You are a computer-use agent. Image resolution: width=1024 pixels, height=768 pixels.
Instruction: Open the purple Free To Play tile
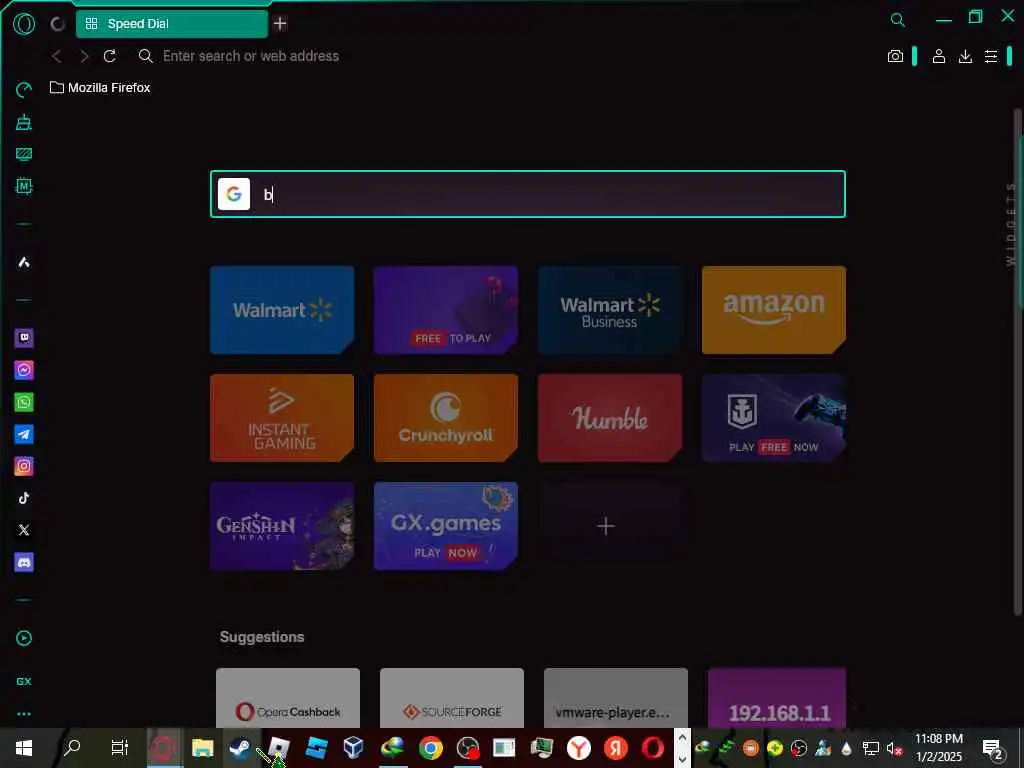[x=446, y=310]
